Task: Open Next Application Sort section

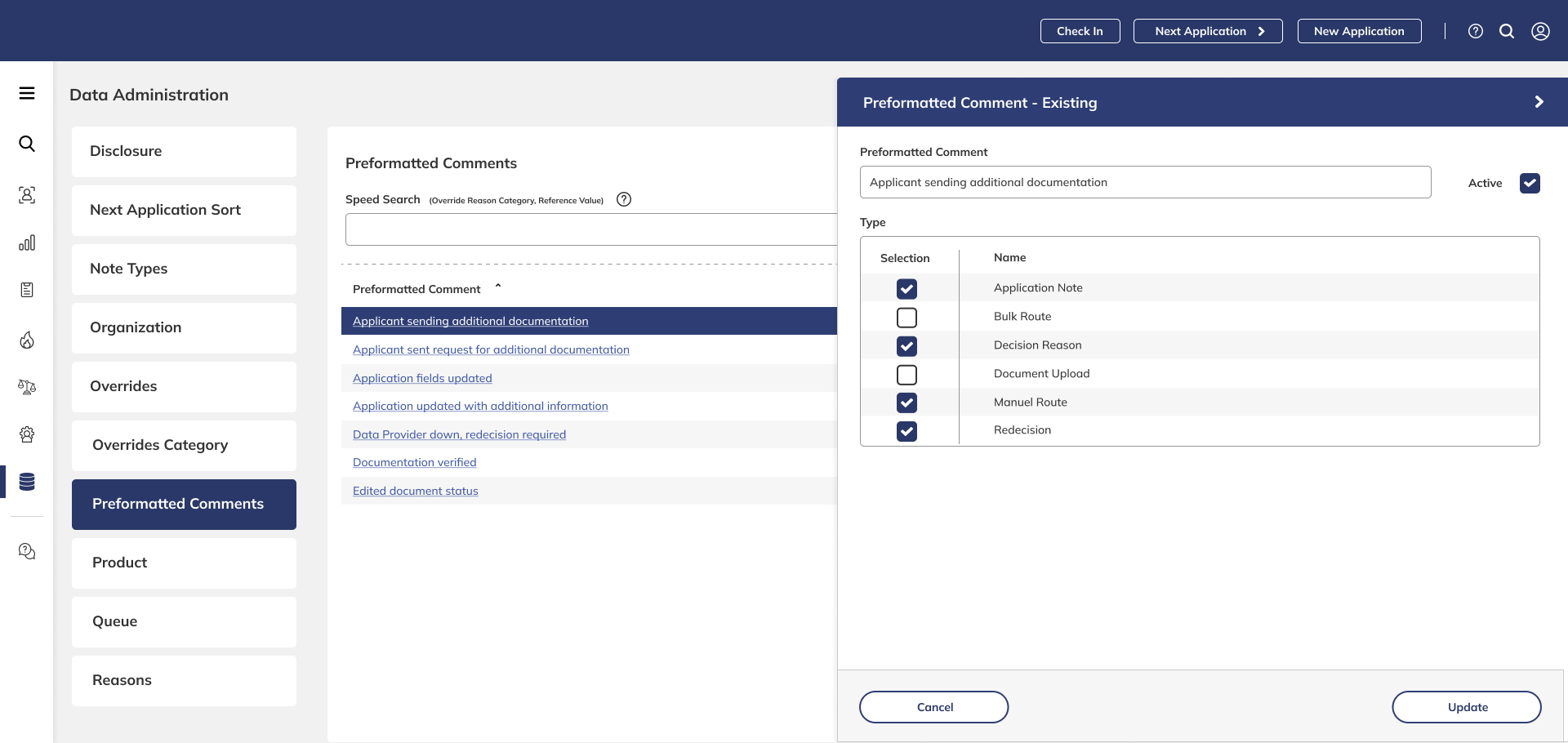Action: [x=184, y=210]
